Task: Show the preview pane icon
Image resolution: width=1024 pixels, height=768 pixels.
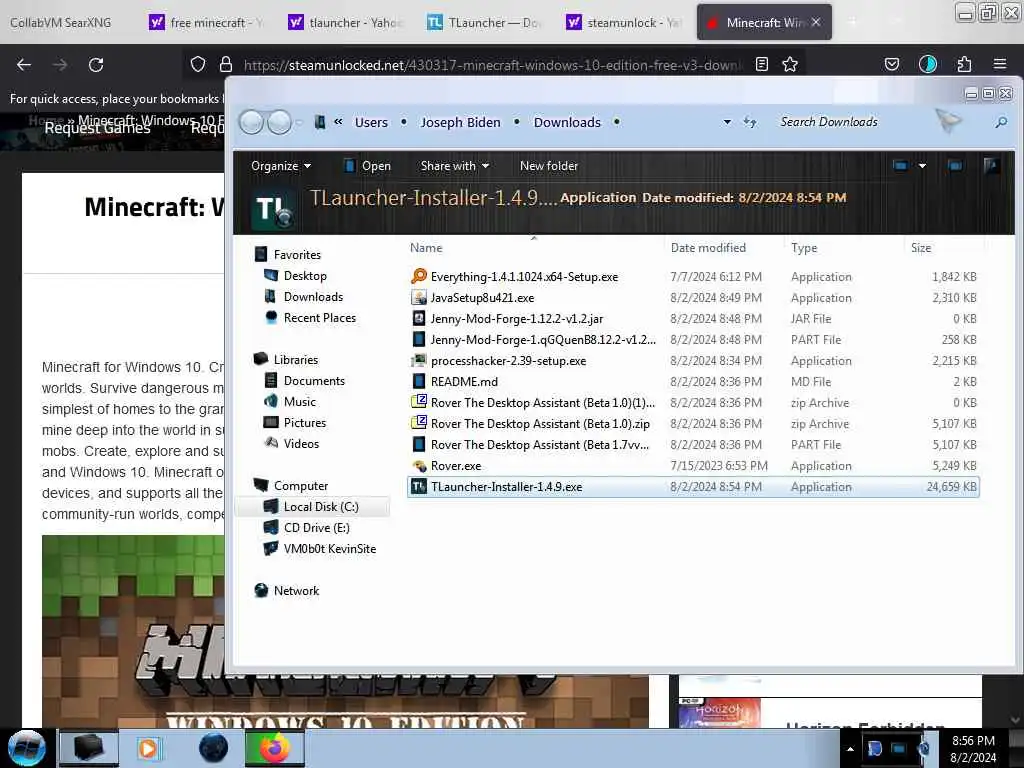Action: 955,166
